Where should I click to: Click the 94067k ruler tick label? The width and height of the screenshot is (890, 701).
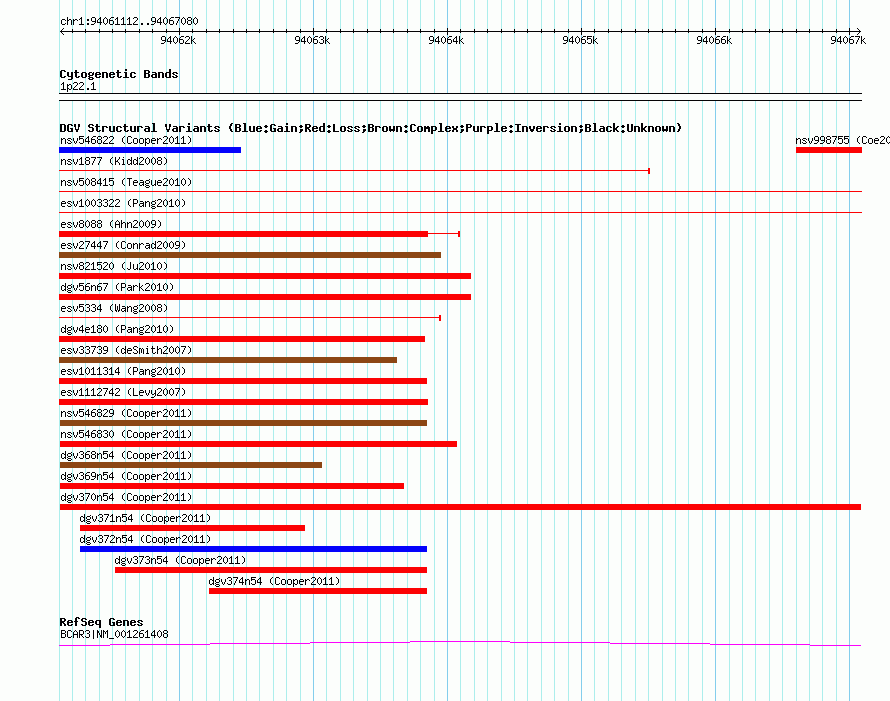848,40
